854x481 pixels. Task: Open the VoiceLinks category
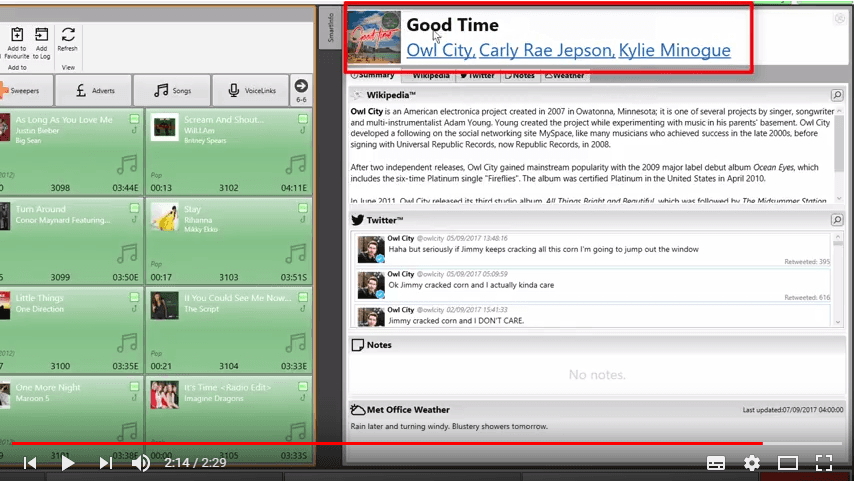coord(251,90)
